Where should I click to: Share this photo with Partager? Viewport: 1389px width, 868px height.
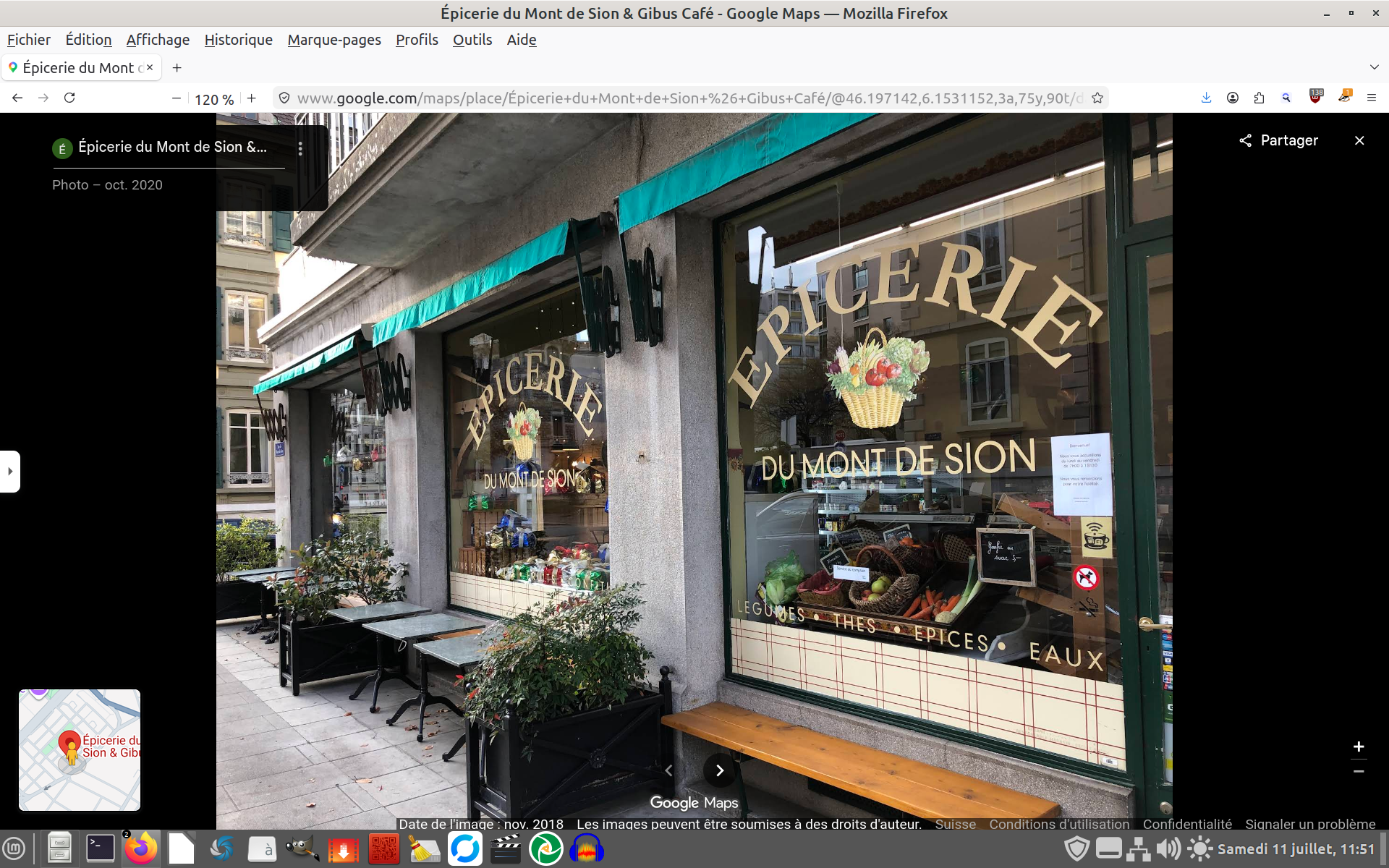pyautogui.click(x=1279, y=140)
